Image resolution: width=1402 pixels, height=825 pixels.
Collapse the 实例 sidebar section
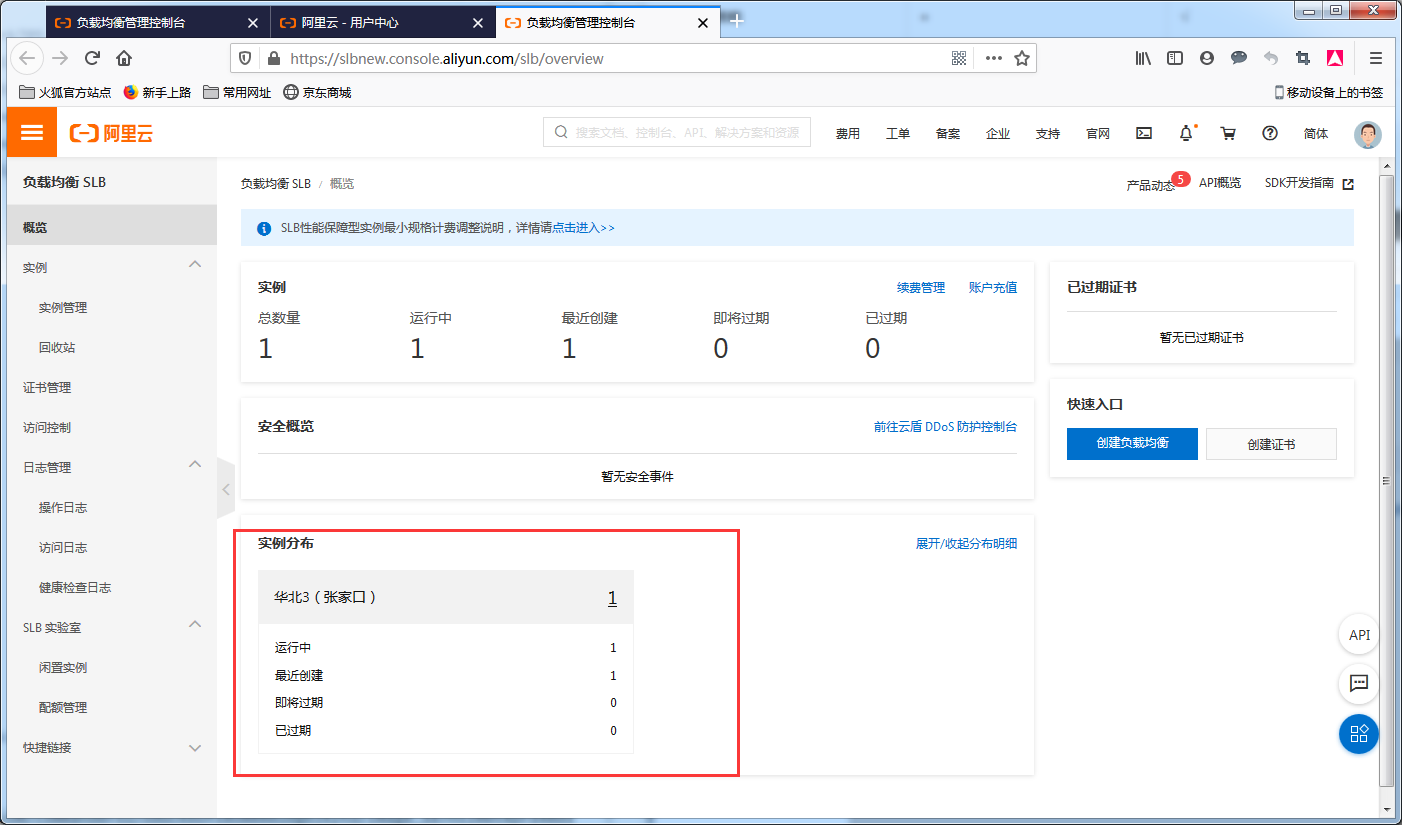[195, 265]
